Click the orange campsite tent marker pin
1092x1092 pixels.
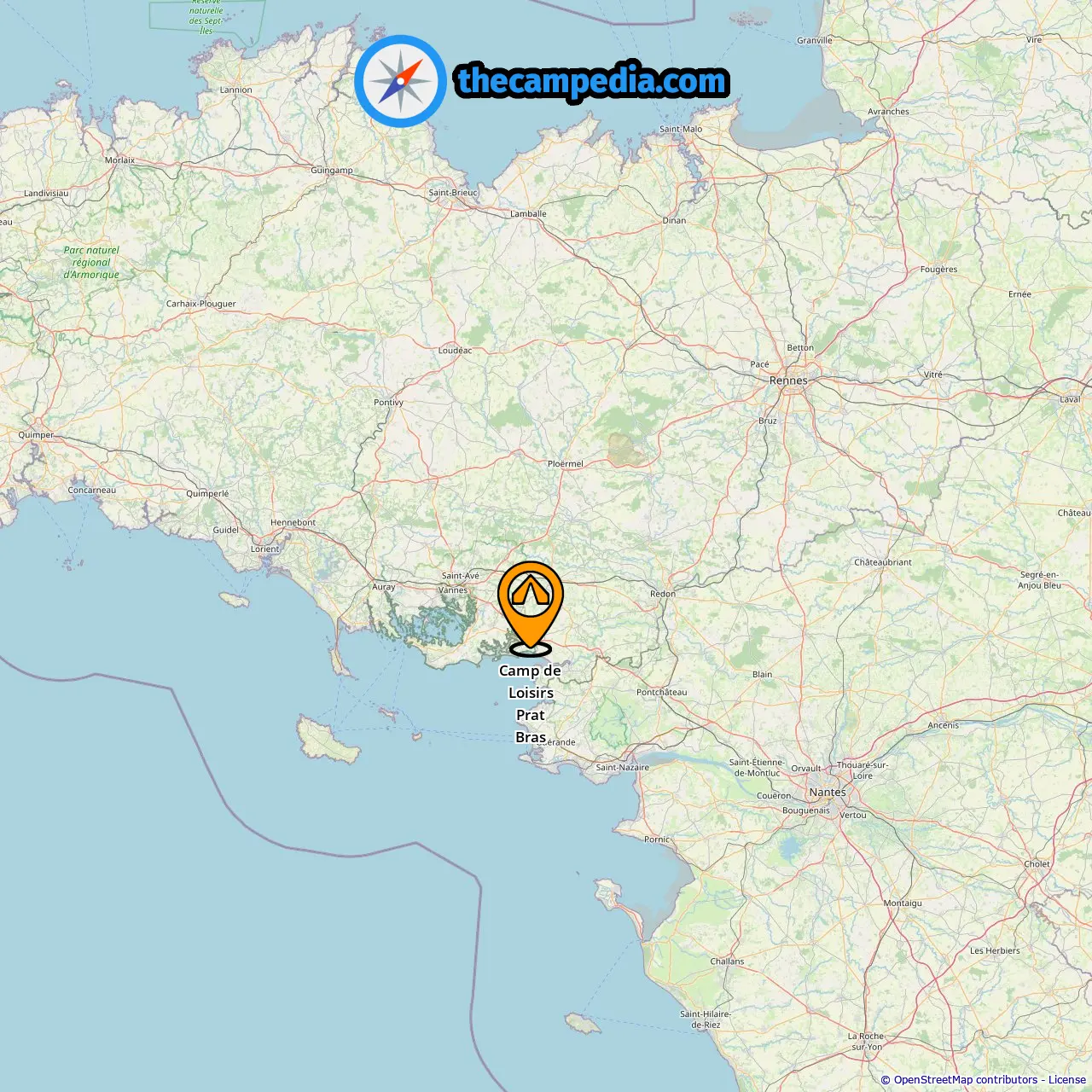531,606
